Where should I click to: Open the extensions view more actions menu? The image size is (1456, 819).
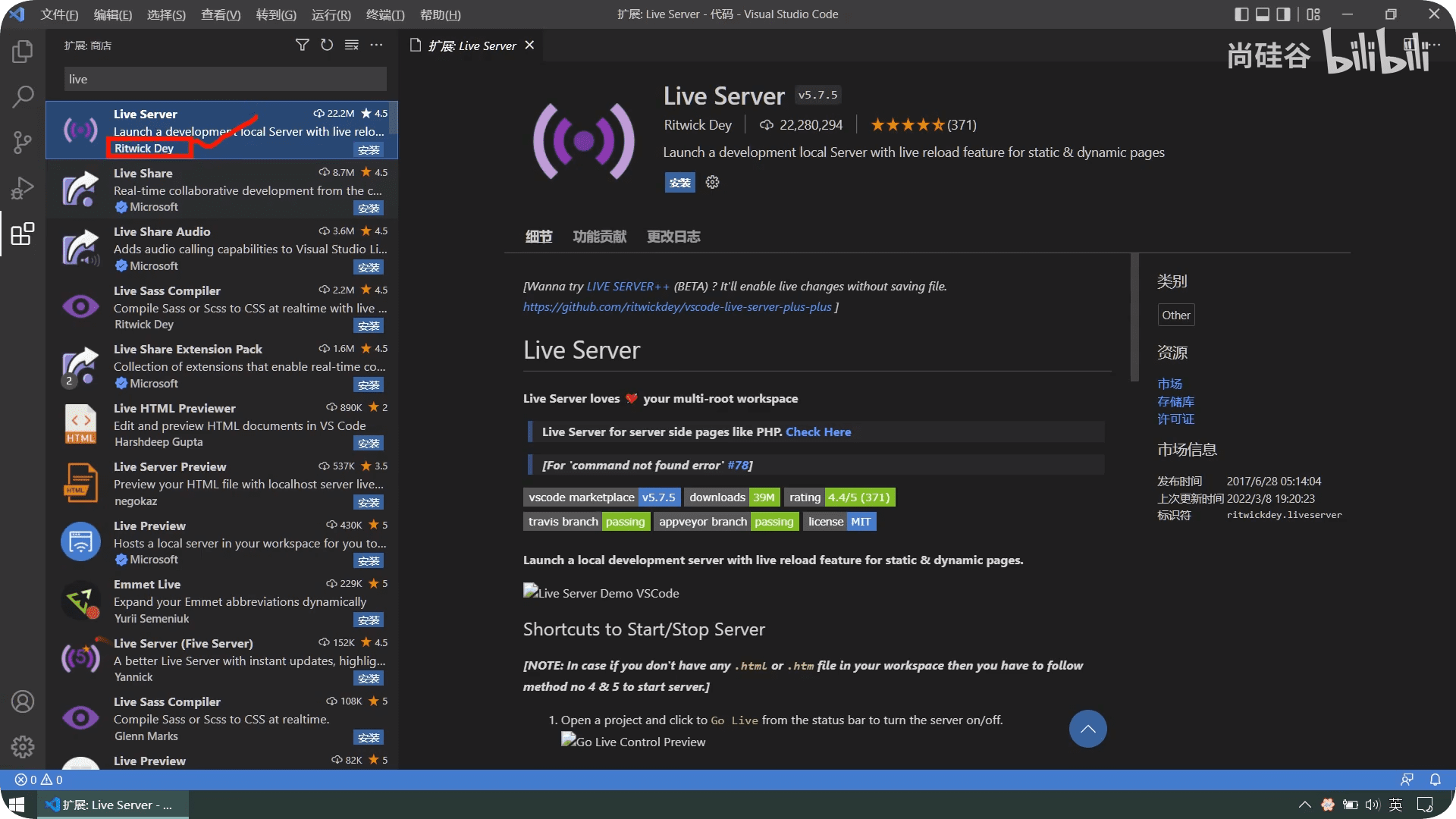tap(376, 45)
